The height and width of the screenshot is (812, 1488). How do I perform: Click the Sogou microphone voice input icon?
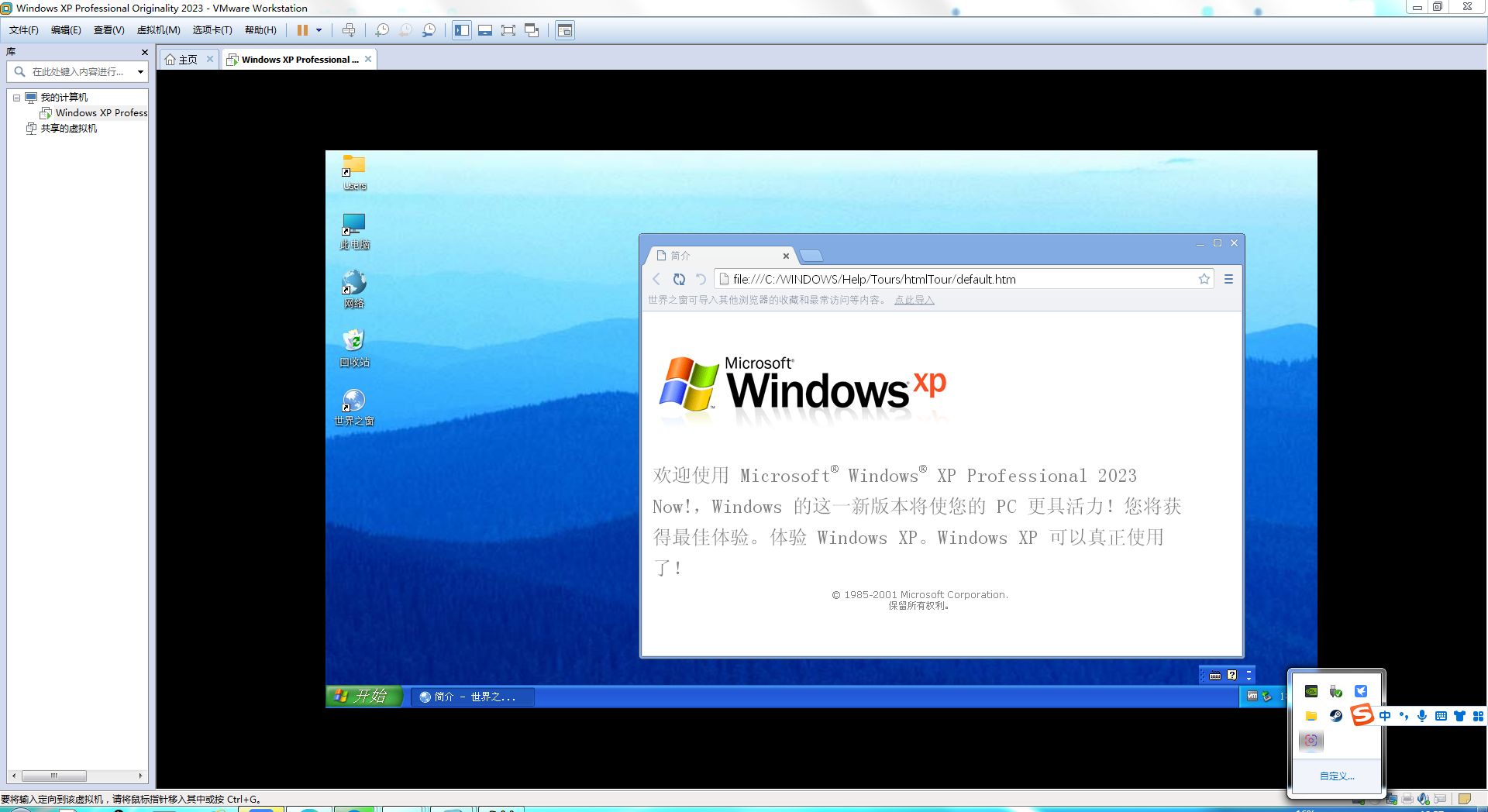coord(1422,716)
